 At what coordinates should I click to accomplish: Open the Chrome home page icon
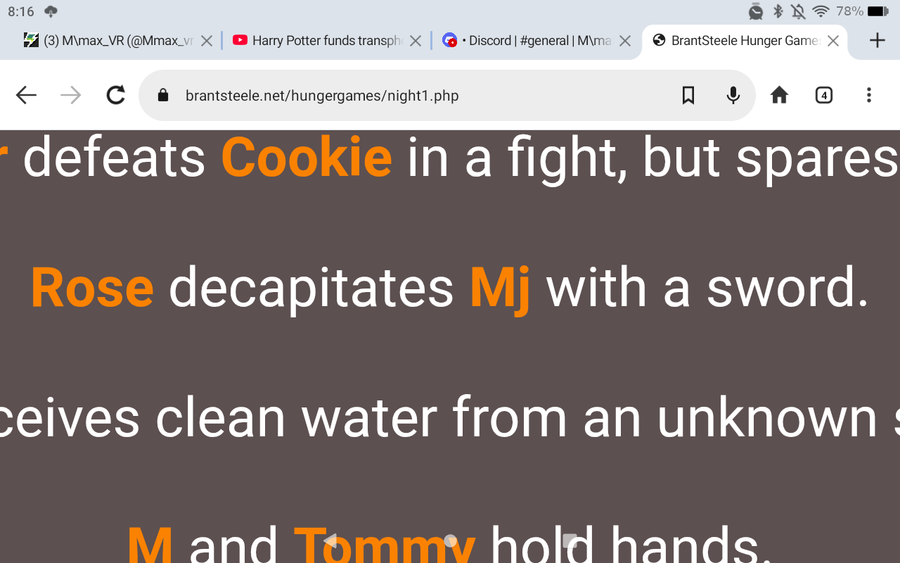(x=779, y=95)
